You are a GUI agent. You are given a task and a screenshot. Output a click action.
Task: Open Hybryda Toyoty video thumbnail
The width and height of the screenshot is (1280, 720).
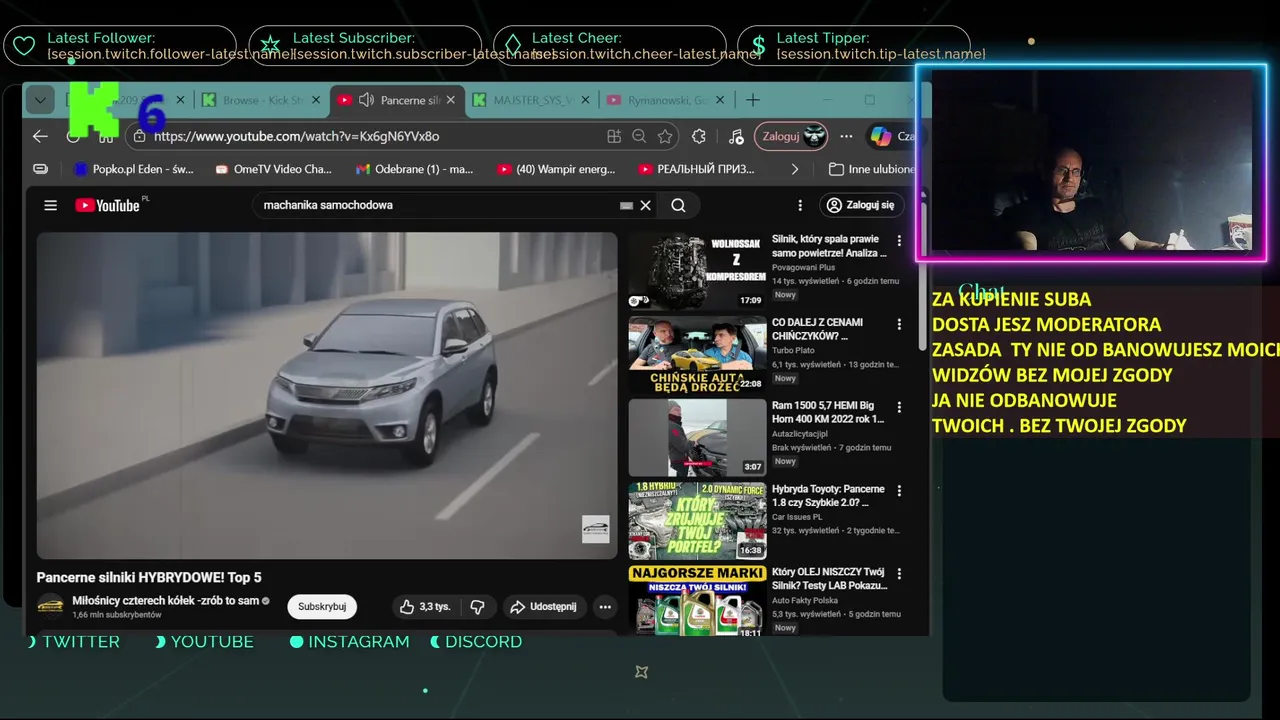pos(697,520)
